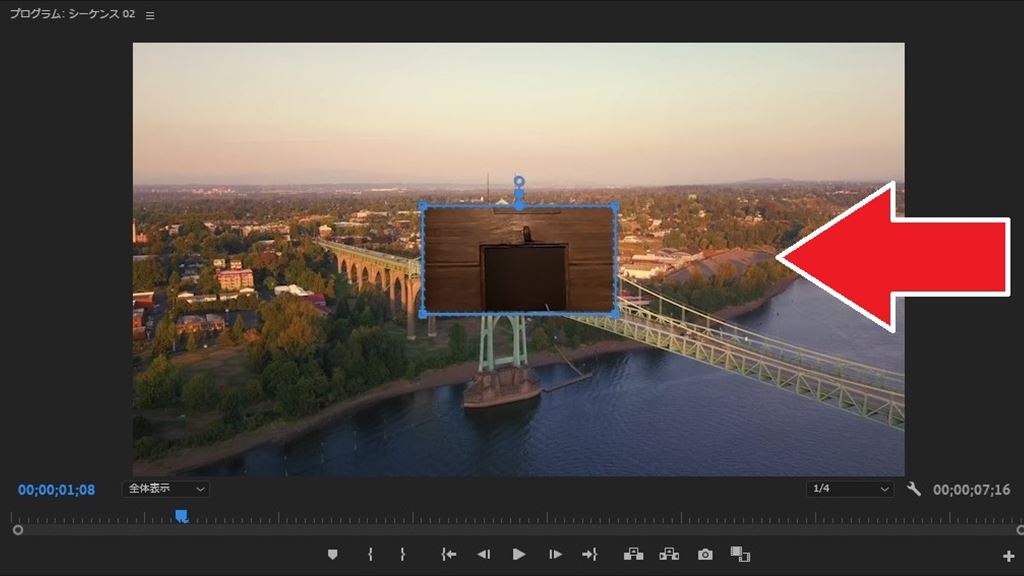The height and width of the screenshot is (576, 1024).
Task: Click the blue playhead on the time ruler
Action: (181, 516)
